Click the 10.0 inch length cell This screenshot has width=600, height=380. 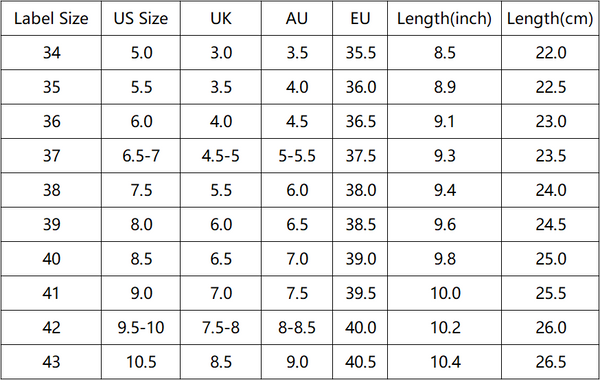(x=444, y=293)
